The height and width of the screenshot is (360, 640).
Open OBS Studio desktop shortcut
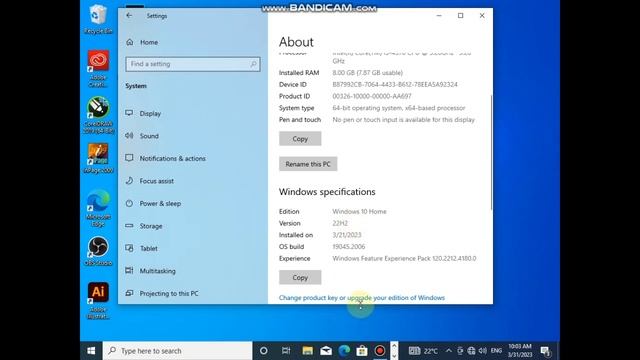click(98, 251)
